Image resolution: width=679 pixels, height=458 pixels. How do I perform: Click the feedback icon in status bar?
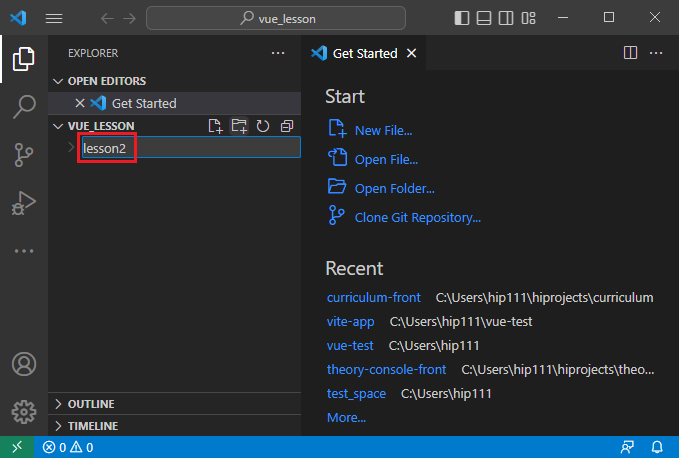627,447
